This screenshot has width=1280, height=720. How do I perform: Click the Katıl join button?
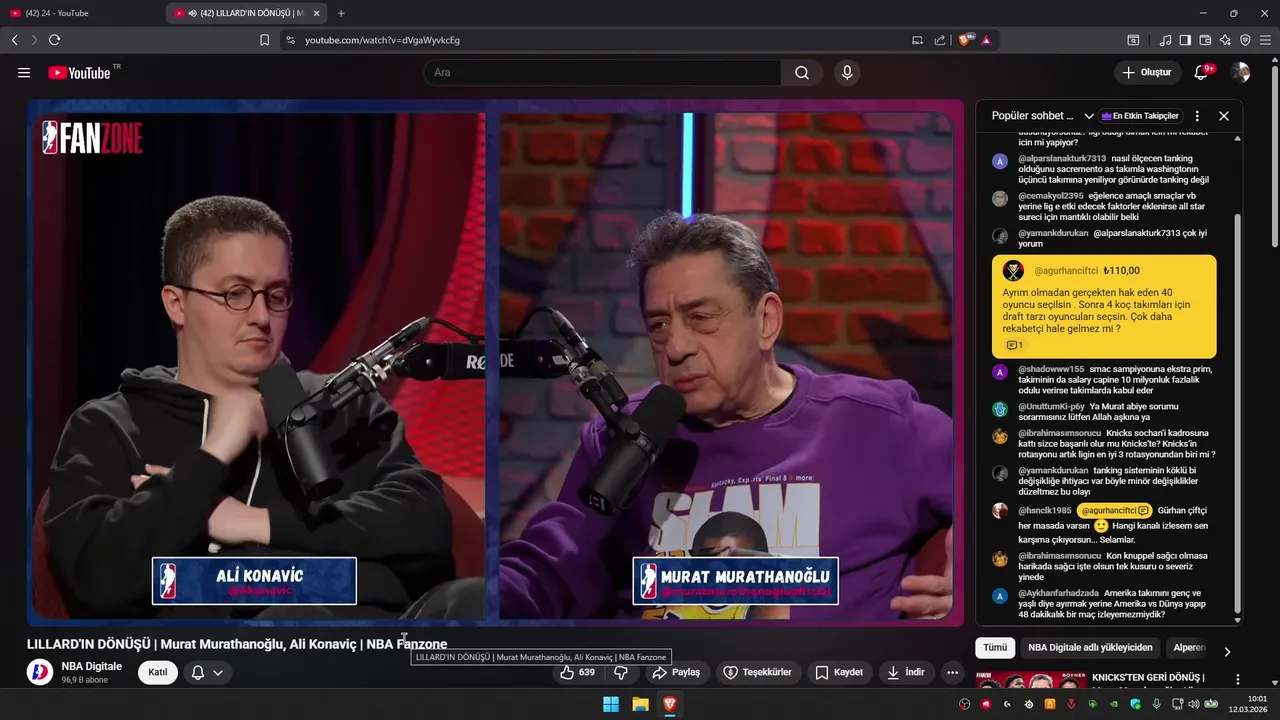click(158, 672)
